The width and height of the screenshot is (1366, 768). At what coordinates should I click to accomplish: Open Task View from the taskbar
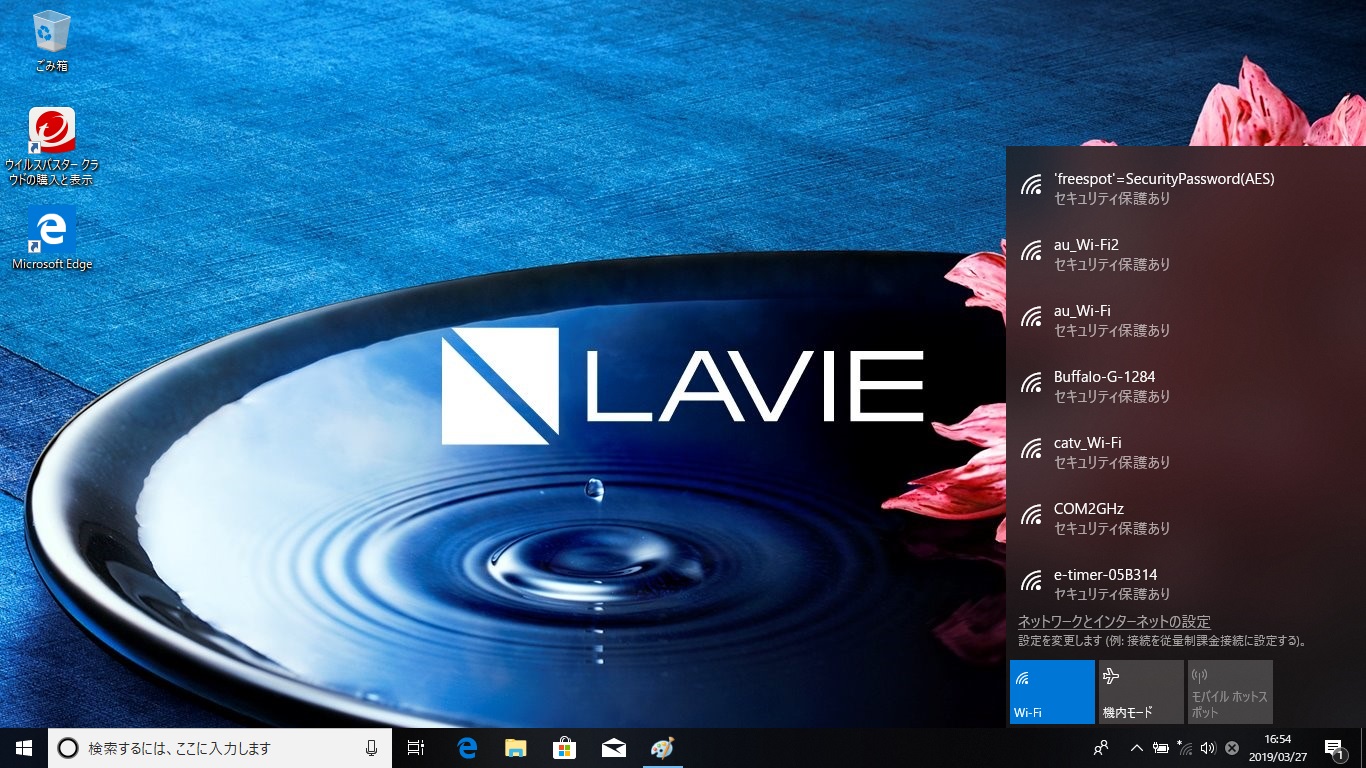tap(416, 747)
